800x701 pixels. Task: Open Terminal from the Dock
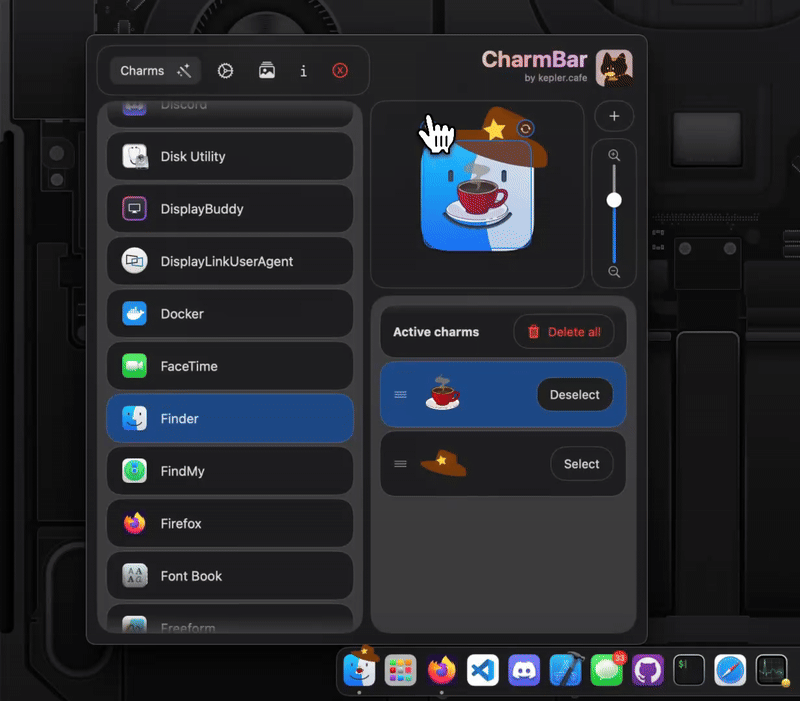[689, 670]
